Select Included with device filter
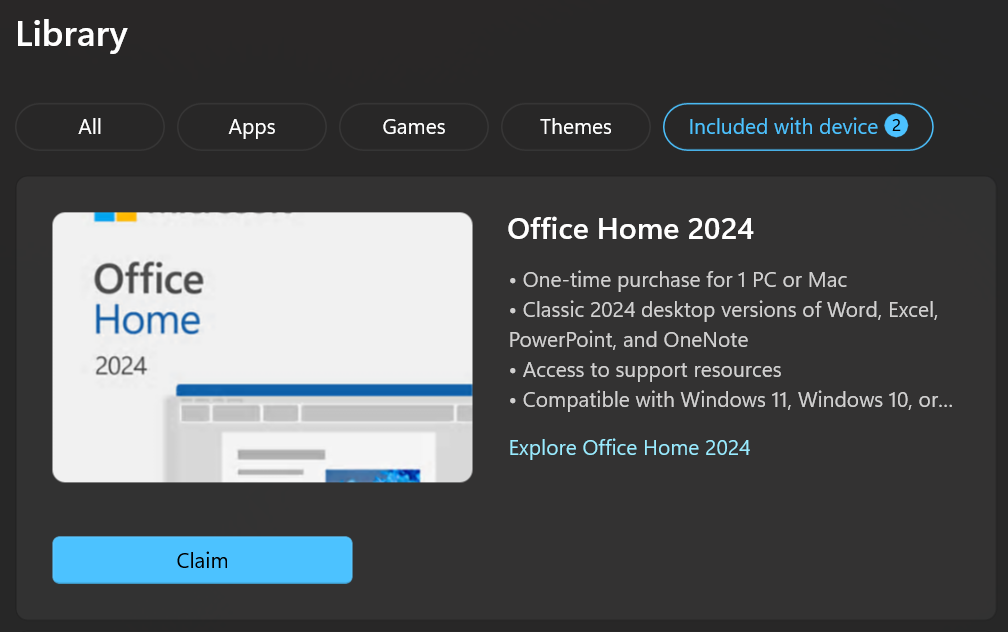 798,127
